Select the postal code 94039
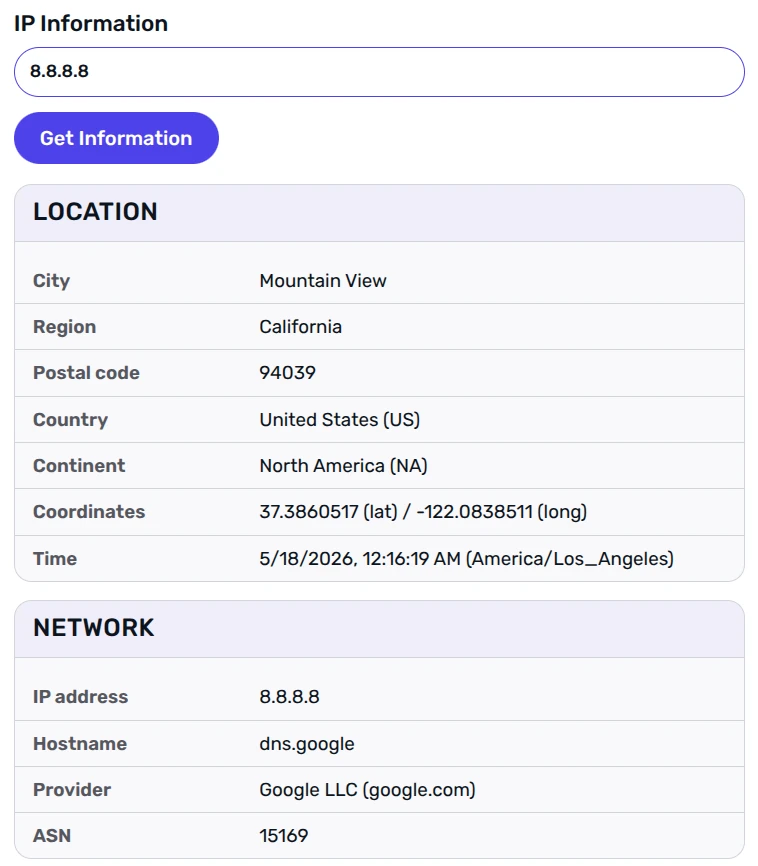 tap(287, 373)
